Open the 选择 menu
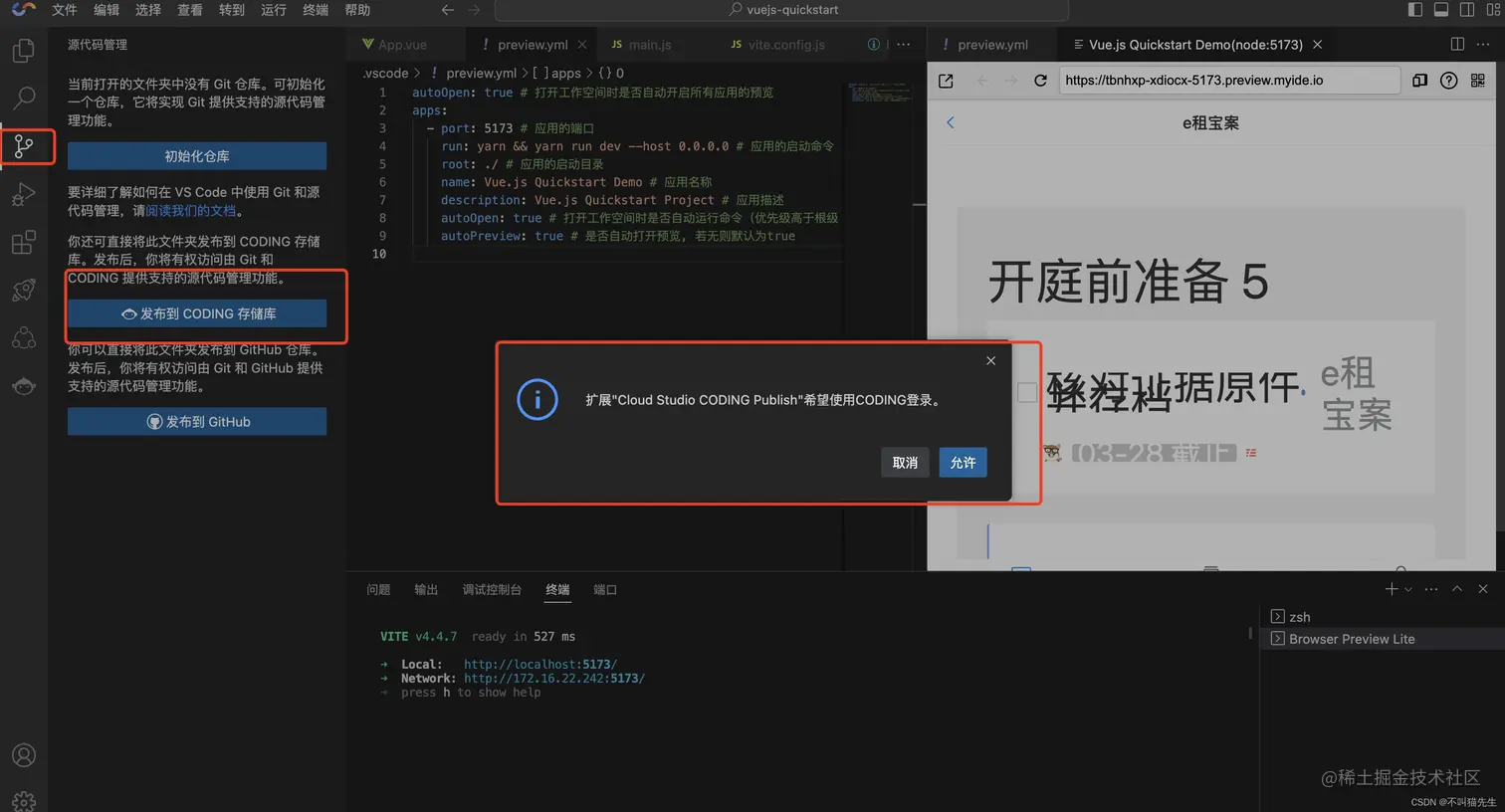Screen dimensions: 1505x812 pyautogui.click(x=148, y=10)
